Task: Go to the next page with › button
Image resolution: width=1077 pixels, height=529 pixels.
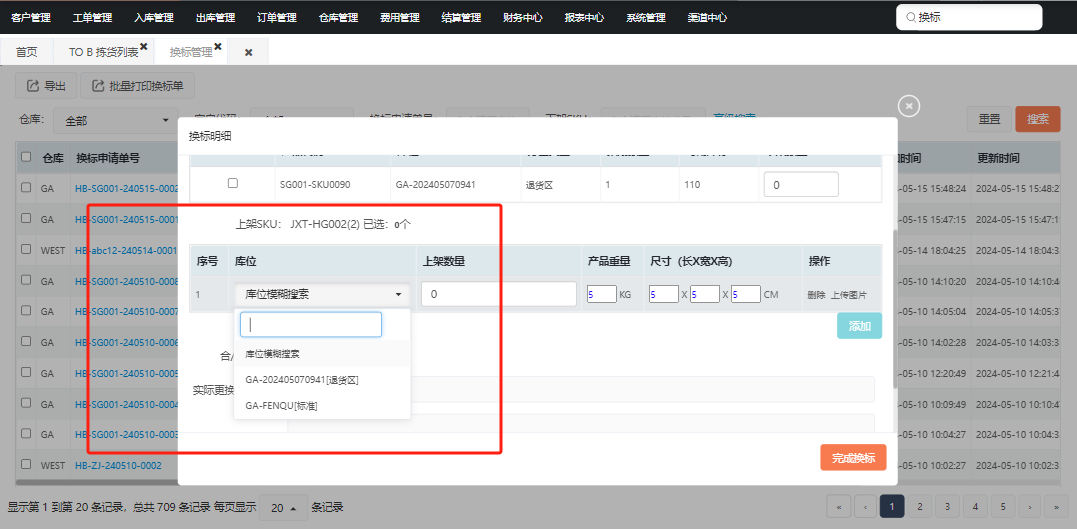Action: 1029,507
